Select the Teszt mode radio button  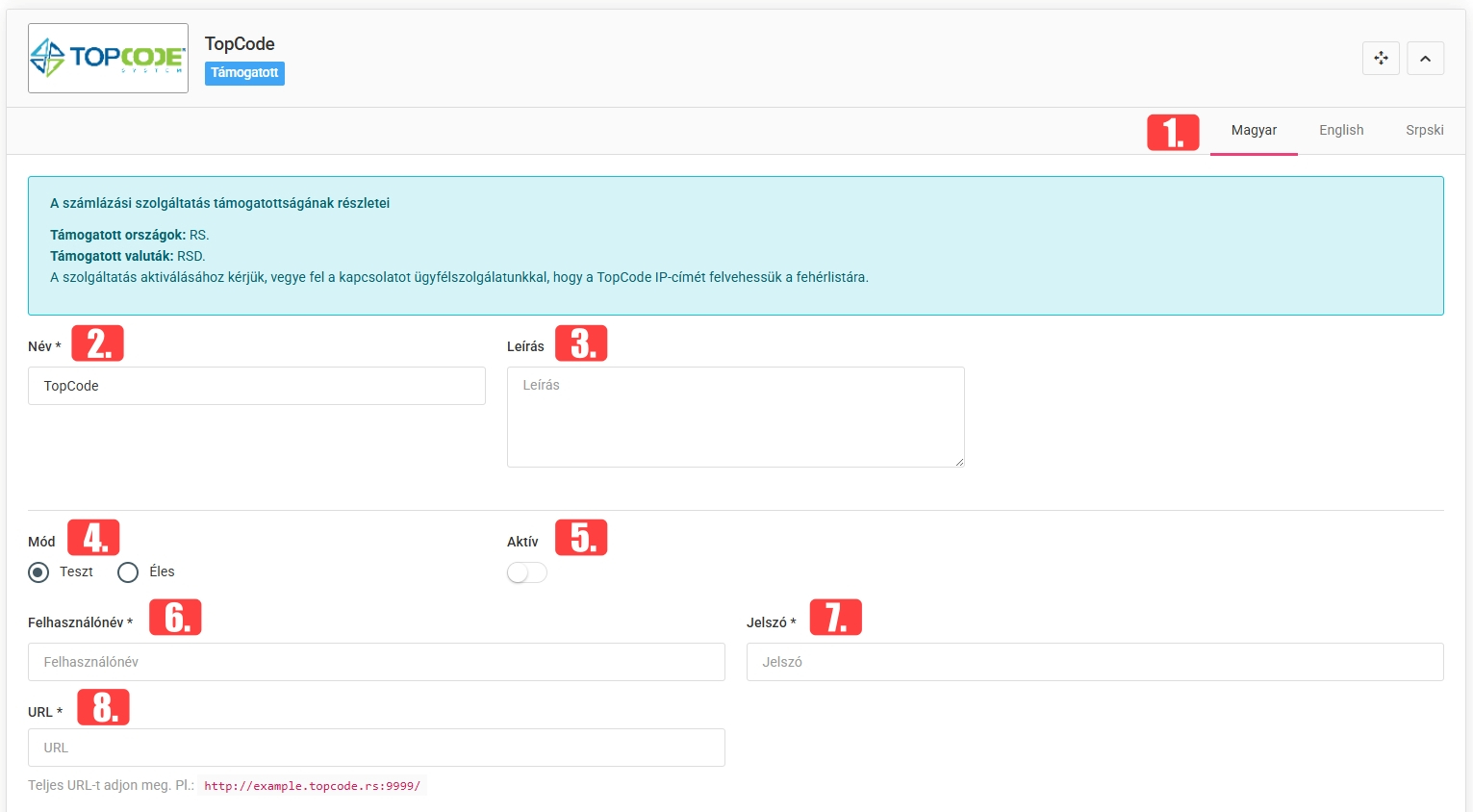(38, 572)
